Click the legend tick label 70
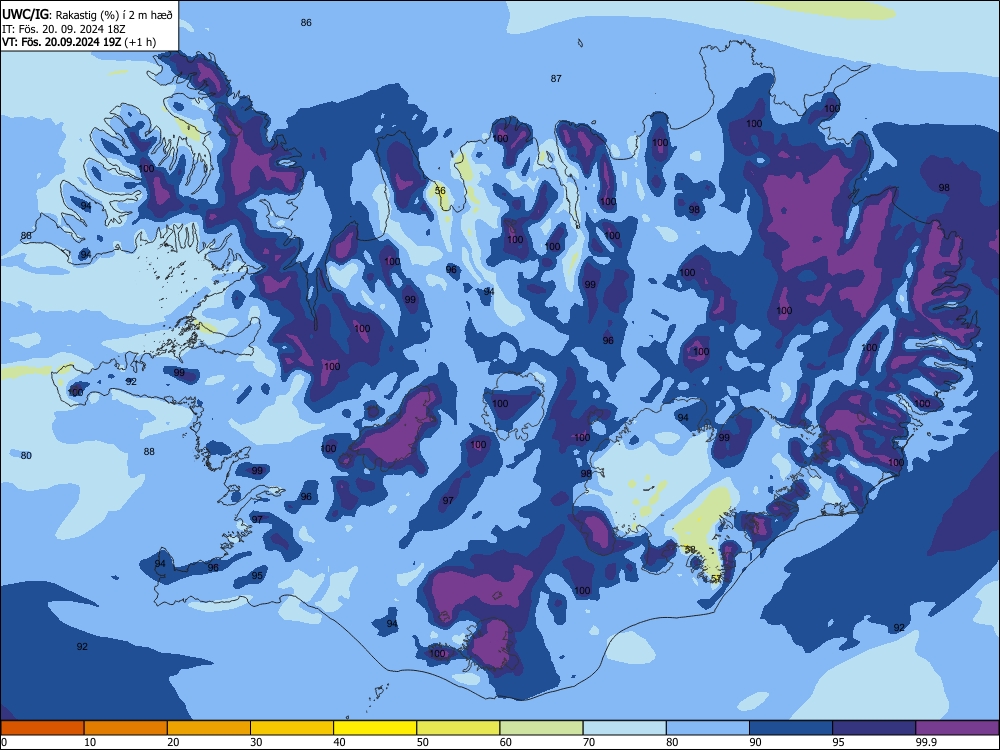The width and height of the screenshot is (1000, 750). pyautogui.click(x=589, y=742)
